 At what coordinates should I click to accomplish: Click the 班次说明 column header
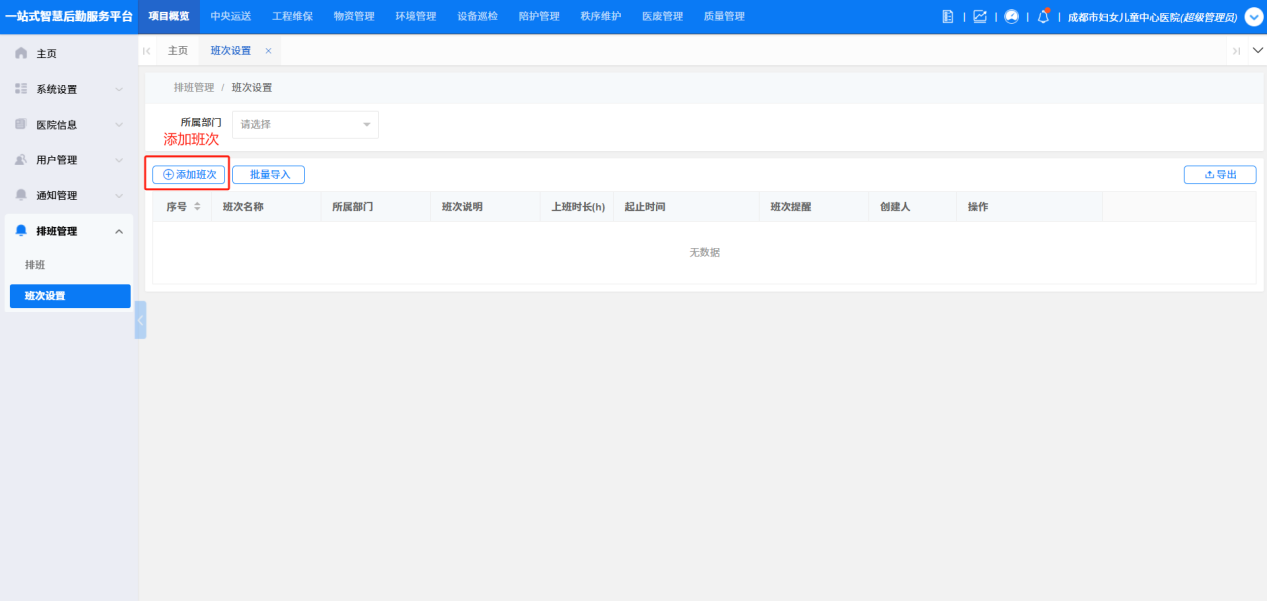point(462,207)
